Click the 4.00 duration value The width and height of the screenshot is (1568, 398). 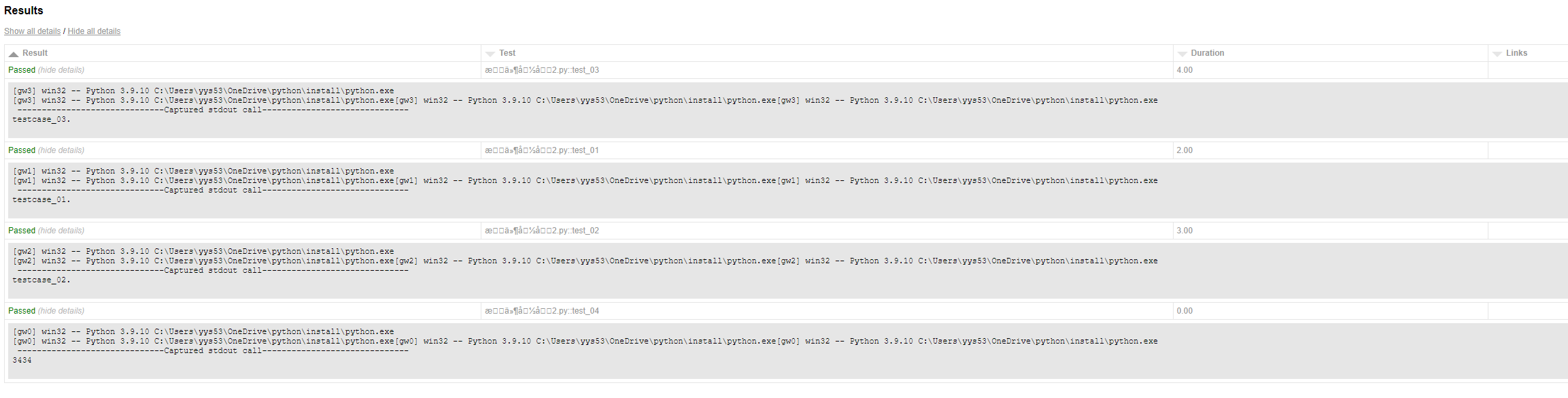click(x=1184, y=70)
